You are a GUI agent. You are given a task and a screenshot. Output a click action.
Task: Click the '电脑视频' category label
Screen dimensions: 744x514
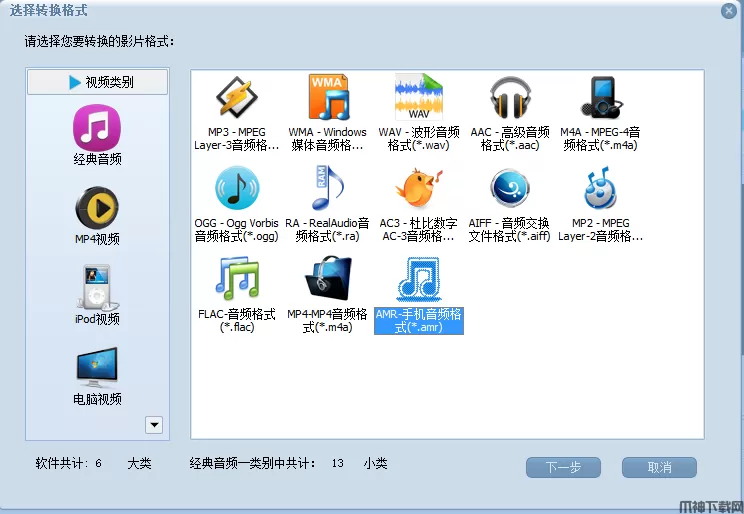click(97, 399)
